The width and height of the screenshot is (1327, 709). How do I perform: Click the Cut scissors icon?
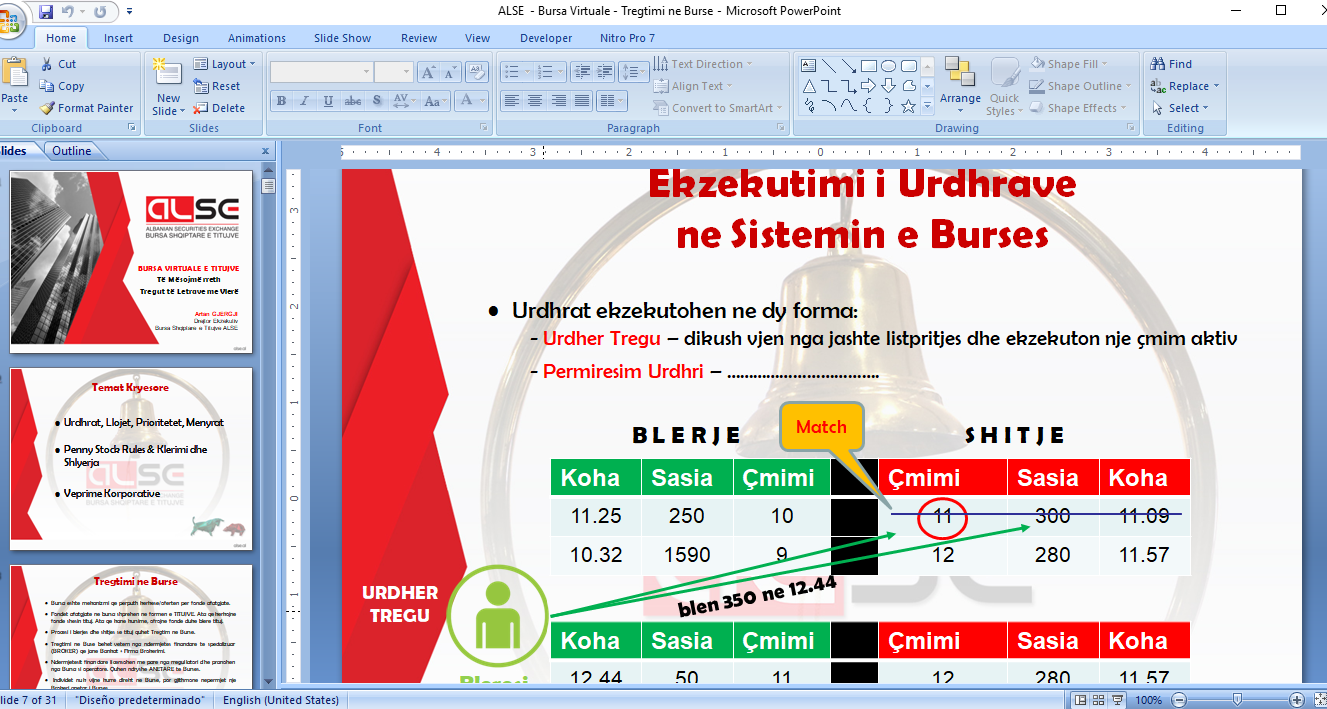47,64
